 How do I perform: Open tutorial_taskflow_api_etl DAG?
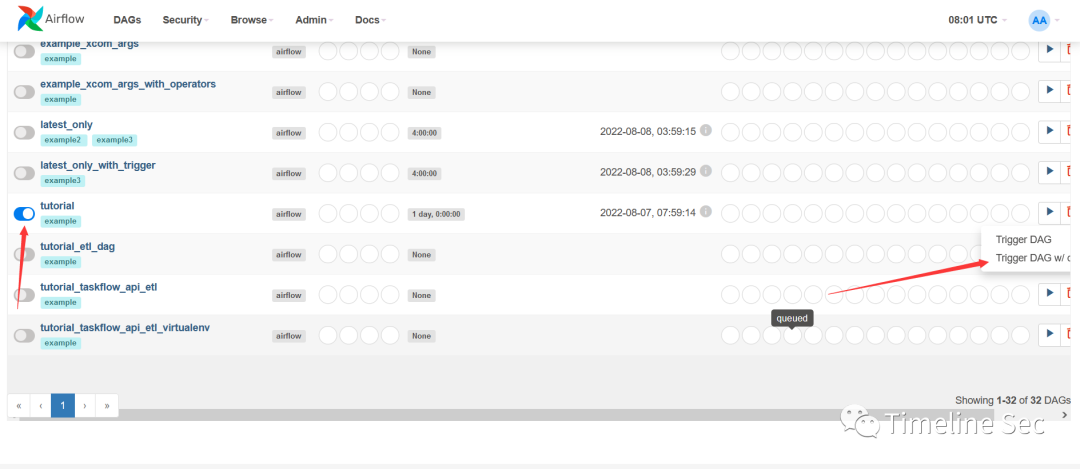[99, 286]
